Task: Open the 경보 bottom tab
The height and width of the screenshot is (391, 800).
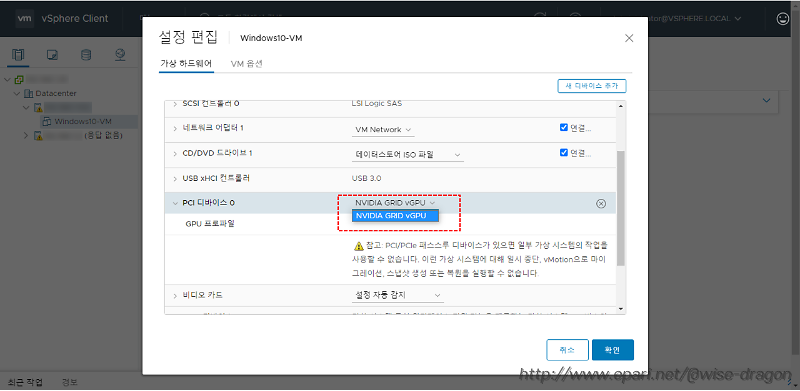Action: tap(69, 382)
